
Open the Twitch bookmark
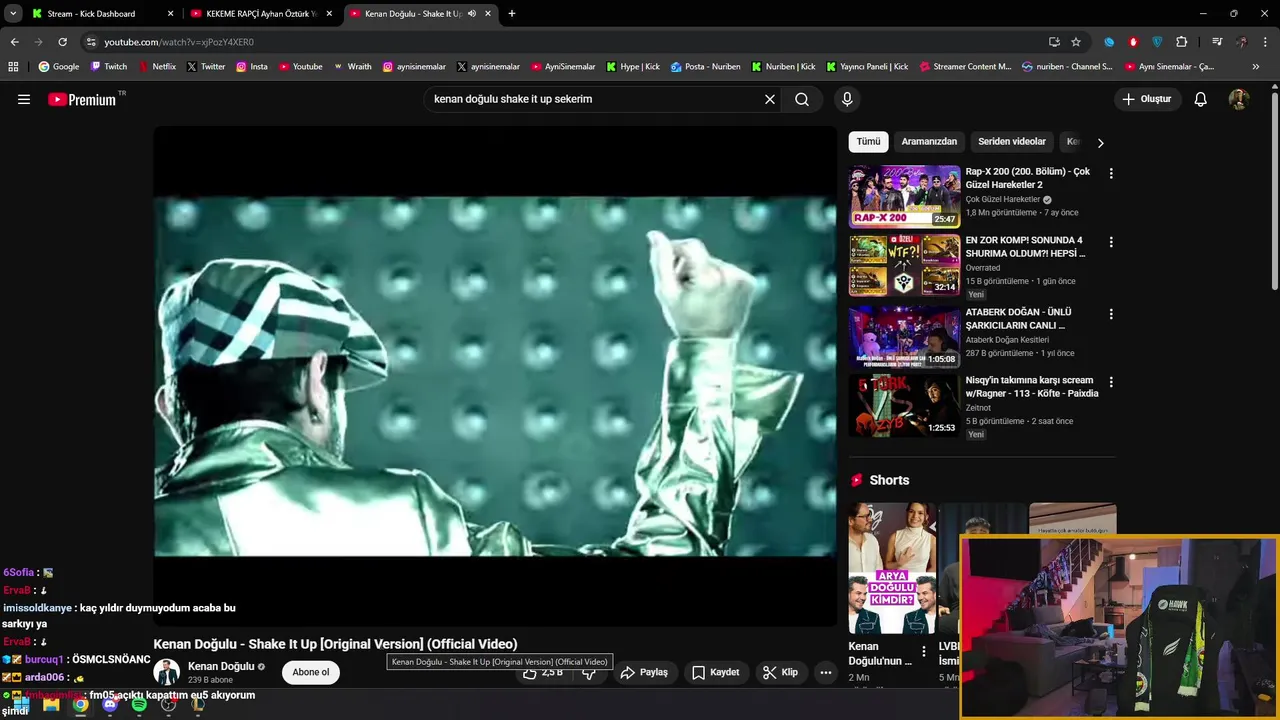click(109, 67)
